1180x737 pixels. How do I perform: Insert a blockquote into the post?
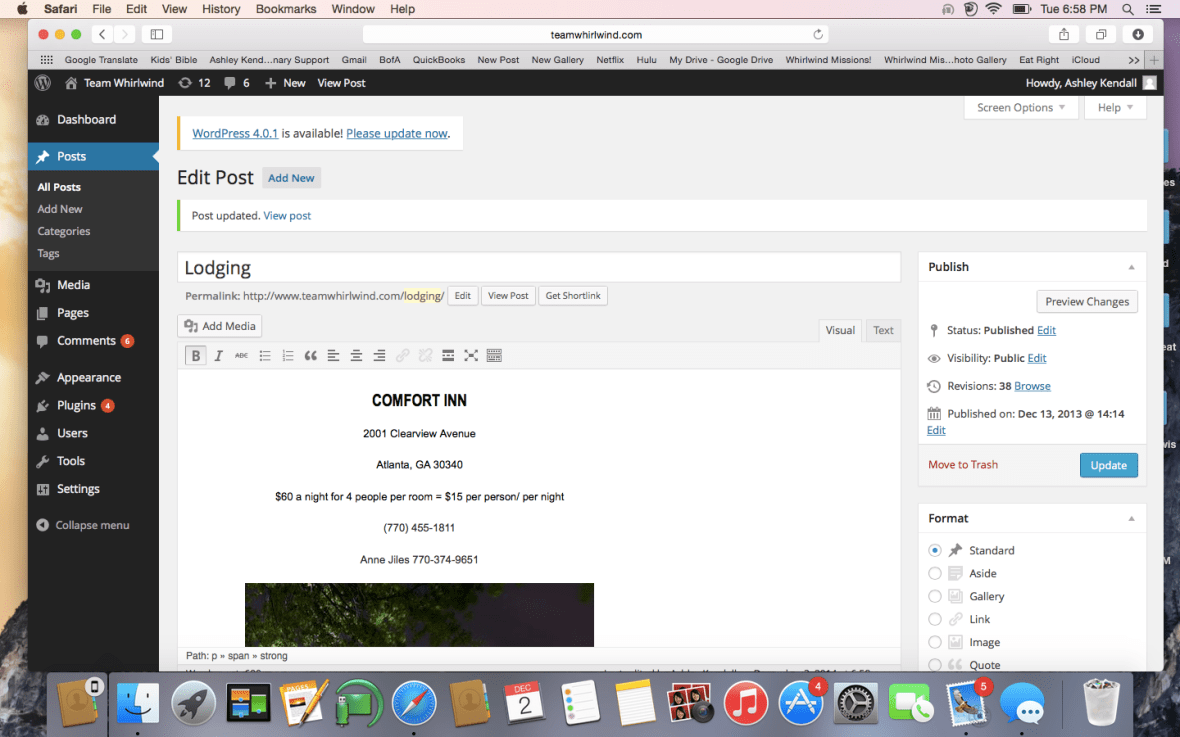(310, 355)
